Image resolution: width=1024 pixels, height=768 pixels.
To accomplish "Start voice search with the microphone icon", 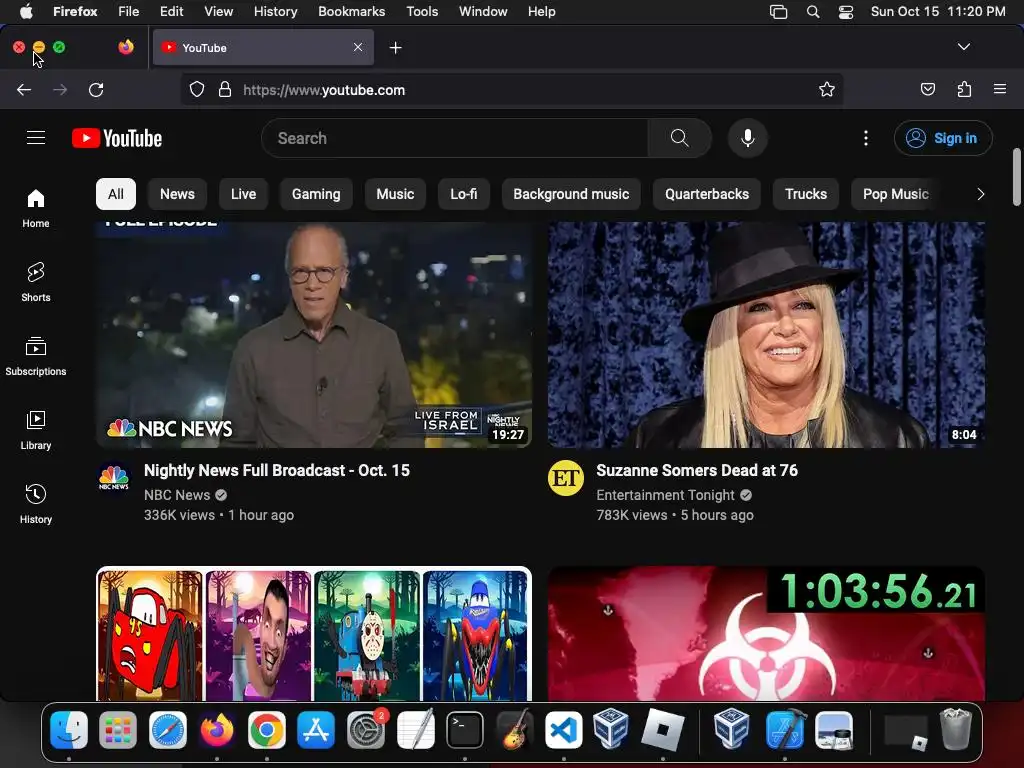I will click(x=748, y=138).
